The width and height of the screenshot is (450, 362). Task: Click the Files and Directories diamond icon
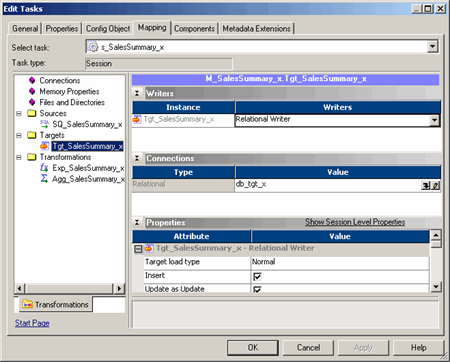[32, 102]
